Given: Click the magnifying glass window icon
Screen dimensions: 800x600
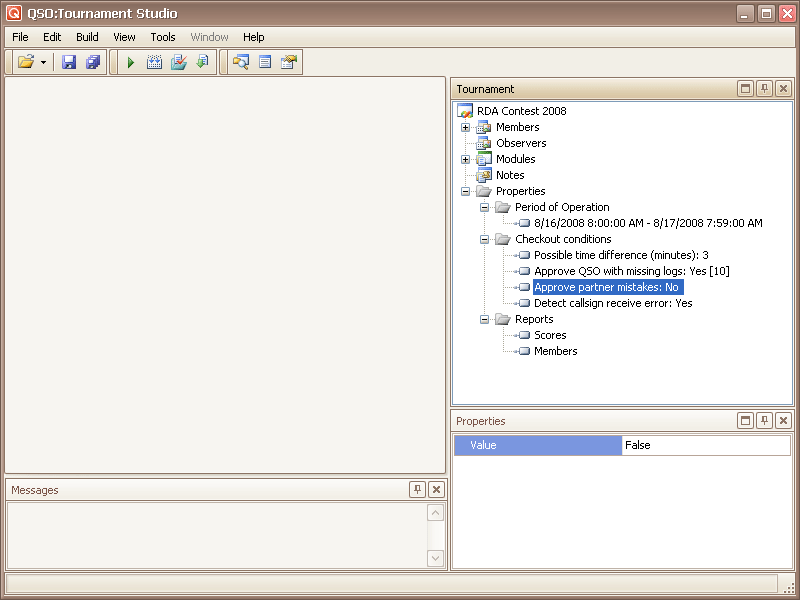Looking at the screenshot, I should point(241,63).
